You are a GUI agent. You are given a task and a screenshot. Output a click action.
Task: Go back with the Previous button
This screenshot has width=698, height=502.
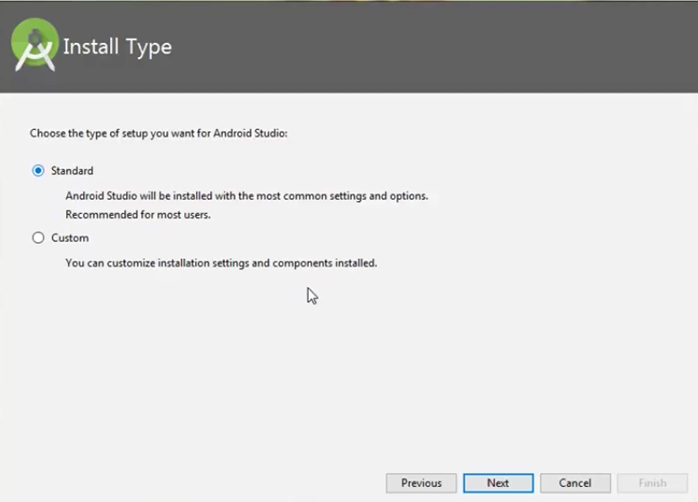pos(421,483)
